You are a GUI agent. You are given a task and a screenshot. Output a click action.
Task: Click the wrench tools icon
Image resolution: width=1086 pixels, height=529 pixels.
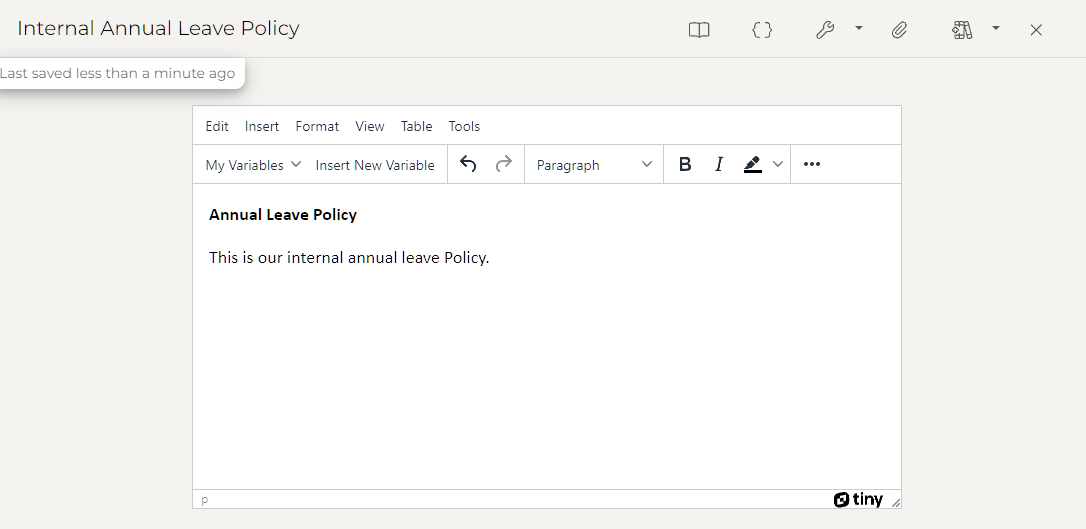825,30
